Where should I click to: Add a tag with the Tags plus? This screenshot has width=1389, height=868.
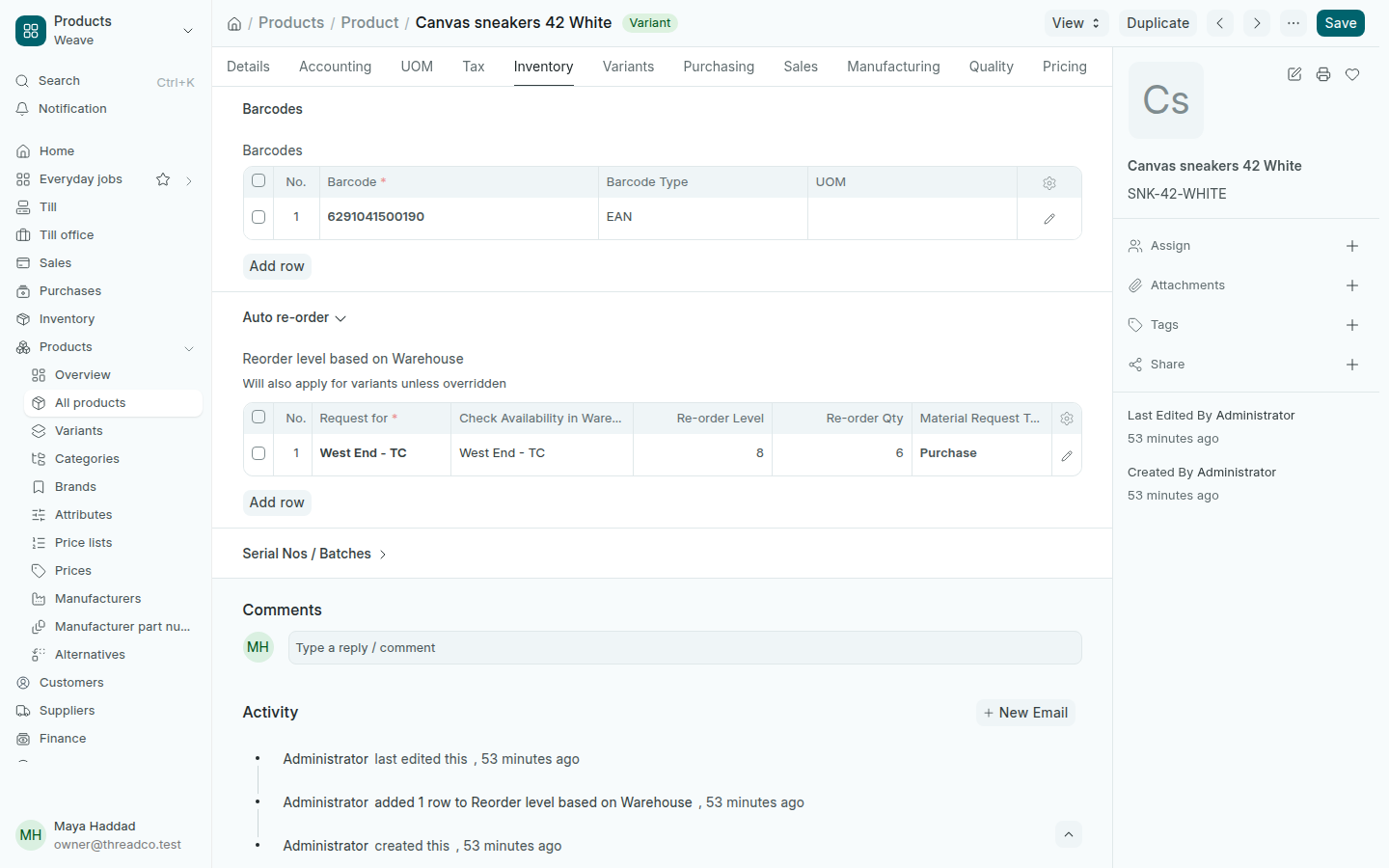click(1352, 325)
